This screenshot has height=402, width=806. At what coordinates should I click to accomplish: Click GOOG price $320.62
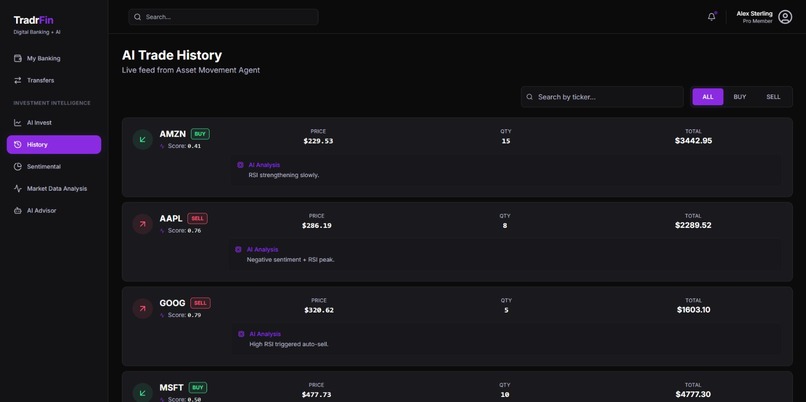319,310
